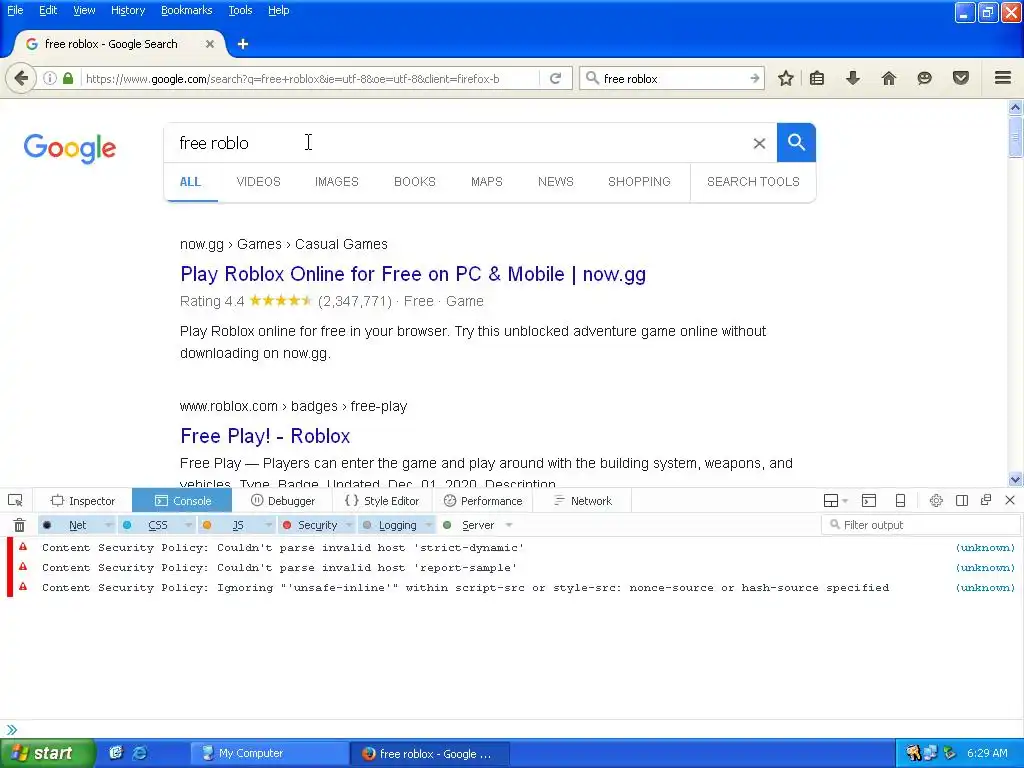The height and width of the screenshot is (768, 1024).
Task: Reload the page with the refresh icon
Action: [555, 78]
